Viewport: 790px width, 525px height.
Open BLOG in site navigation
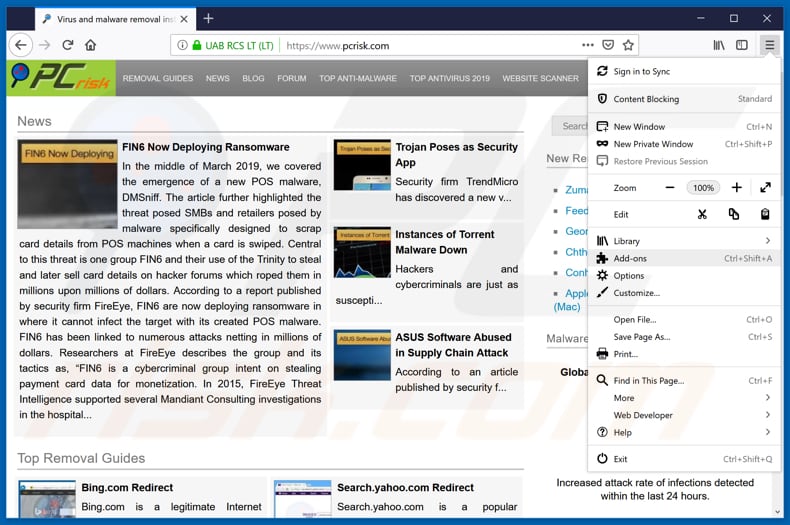point(253,79)
